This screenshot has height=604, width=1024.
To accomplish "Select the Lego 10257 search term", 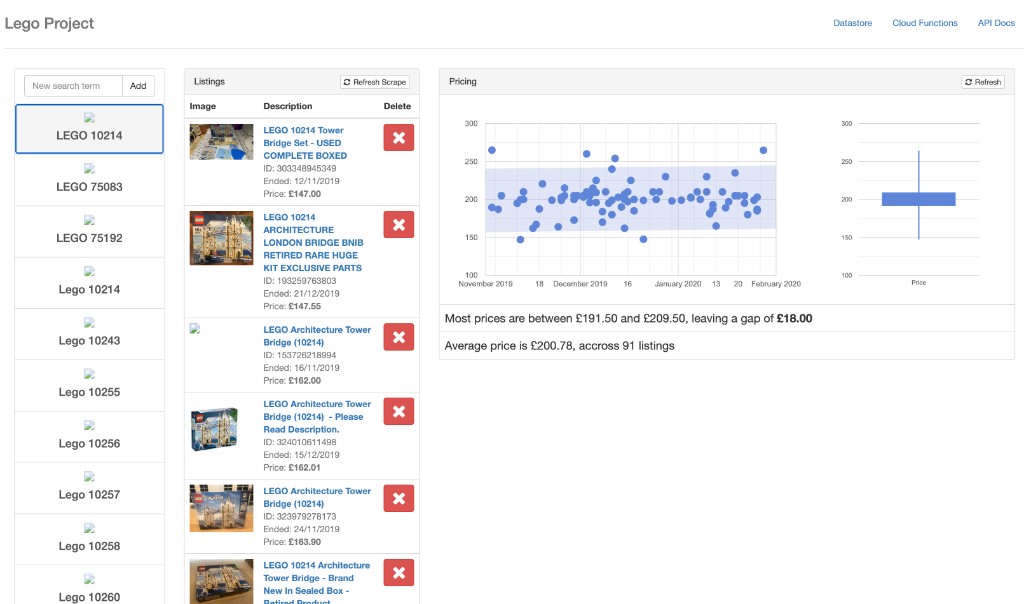I will [89, 488].
